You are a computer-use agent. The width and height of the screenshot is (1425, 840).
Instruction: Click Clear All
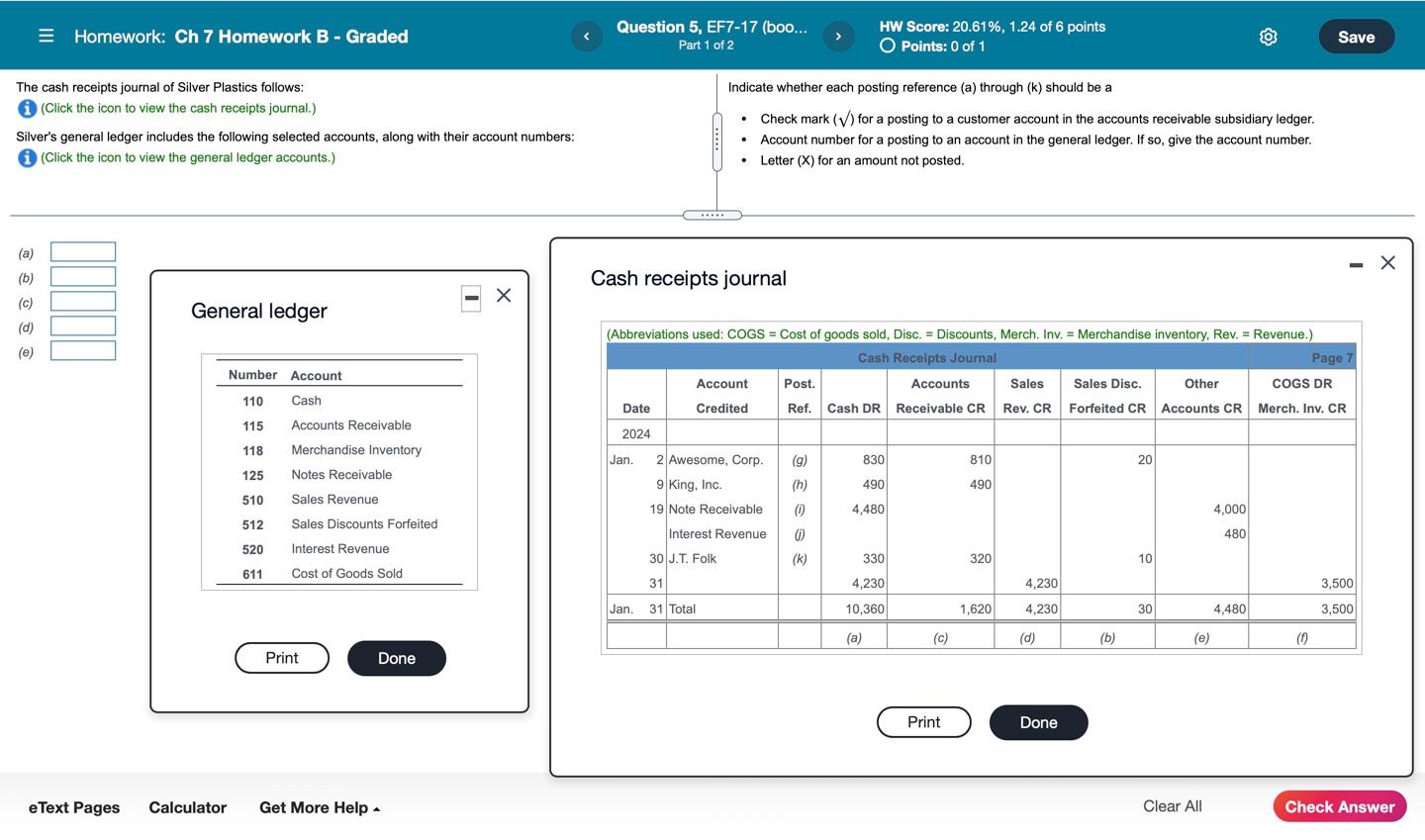1173,806
